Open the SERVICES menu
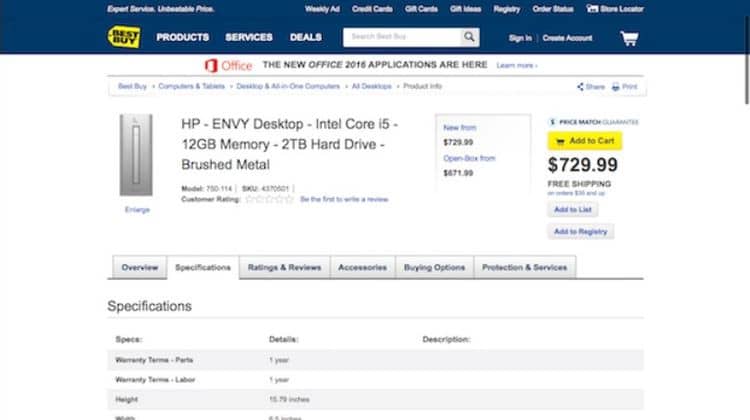Image resolution: width=750 pixels, height=420 pixels. (249, 37)
